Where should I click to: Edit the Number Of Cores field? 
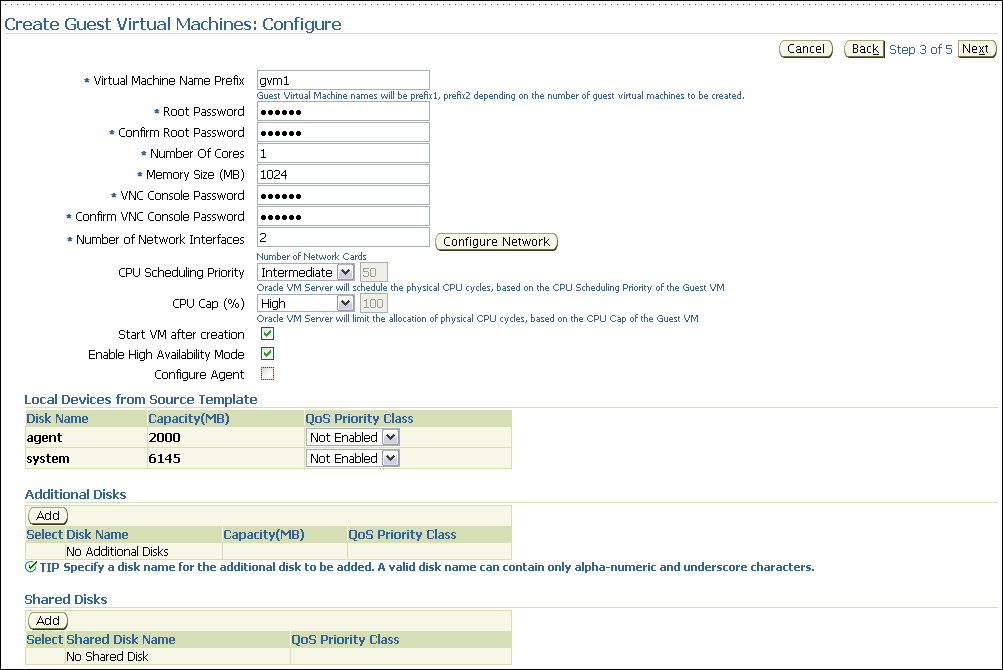pos(343,154)
